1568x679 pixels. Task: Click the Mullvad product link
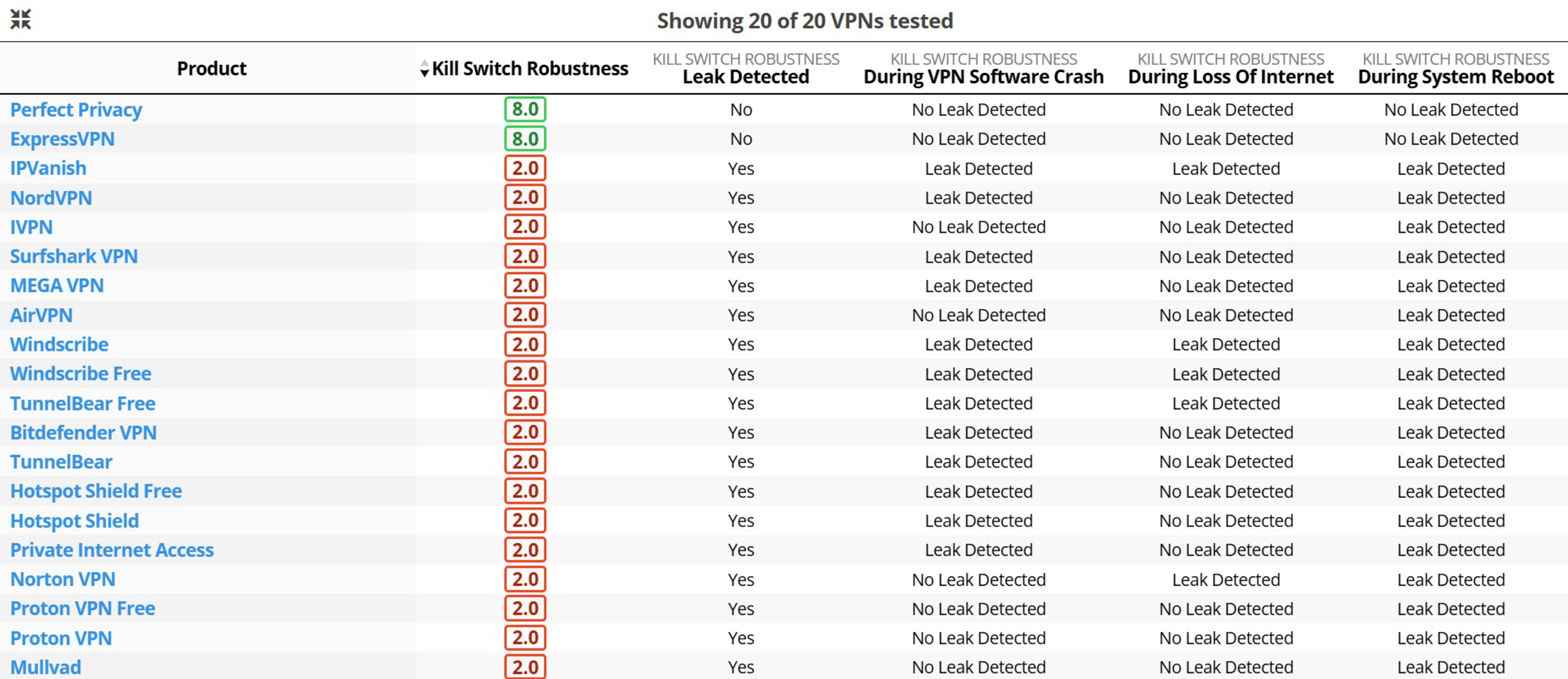click(x=46, y=667)
